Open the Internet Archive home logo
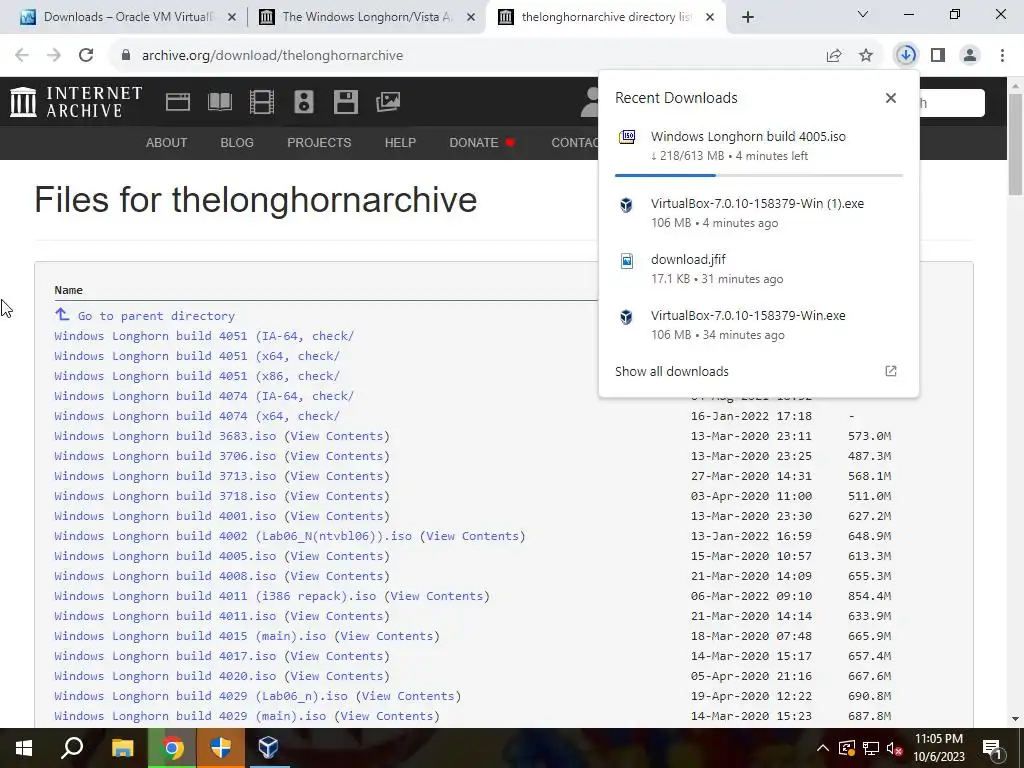This screenshot has width=1024, height=768. [x=76, y=102]
